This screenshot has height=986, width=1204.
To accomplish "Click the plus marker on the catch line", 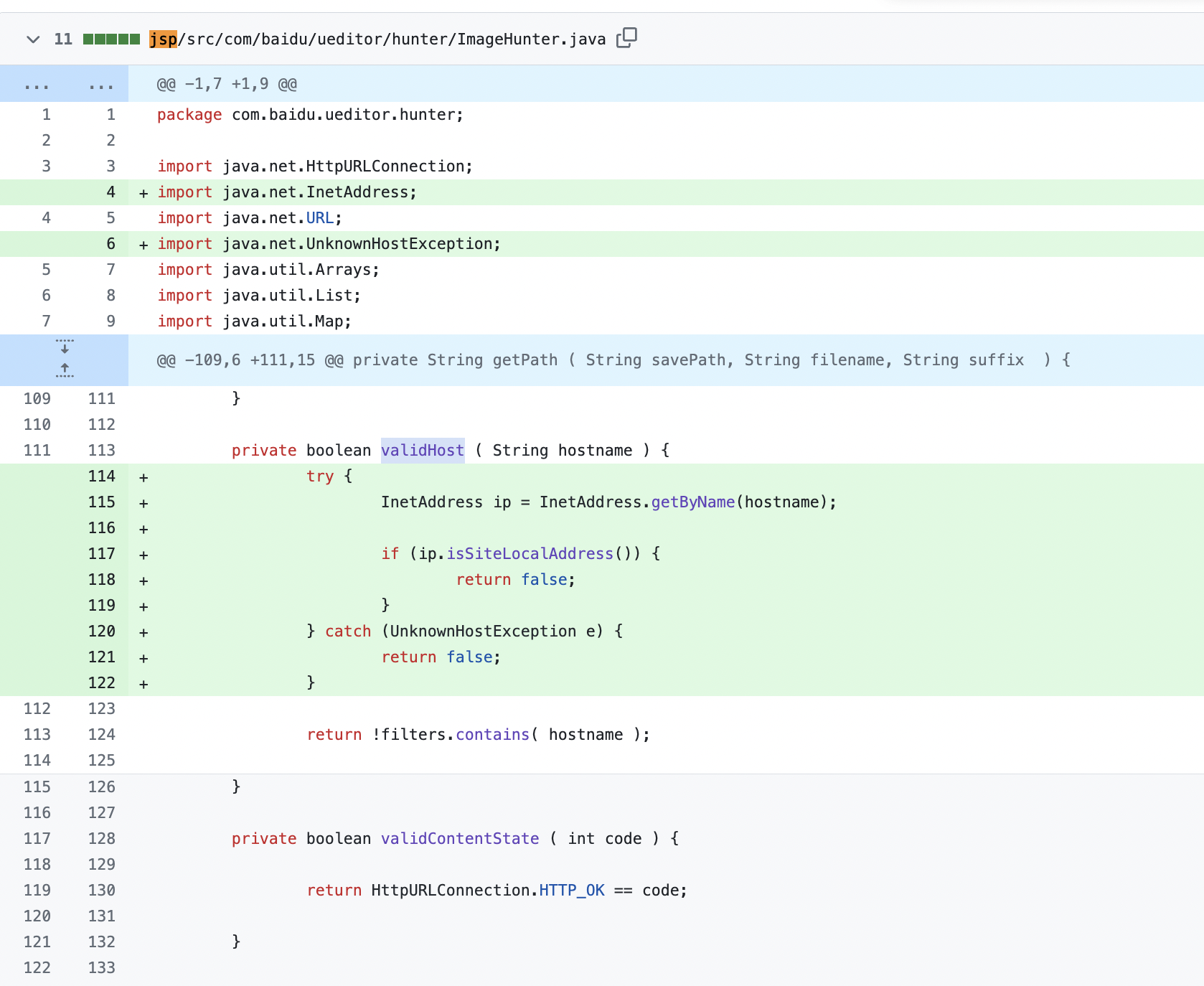I will click(144, 632).
